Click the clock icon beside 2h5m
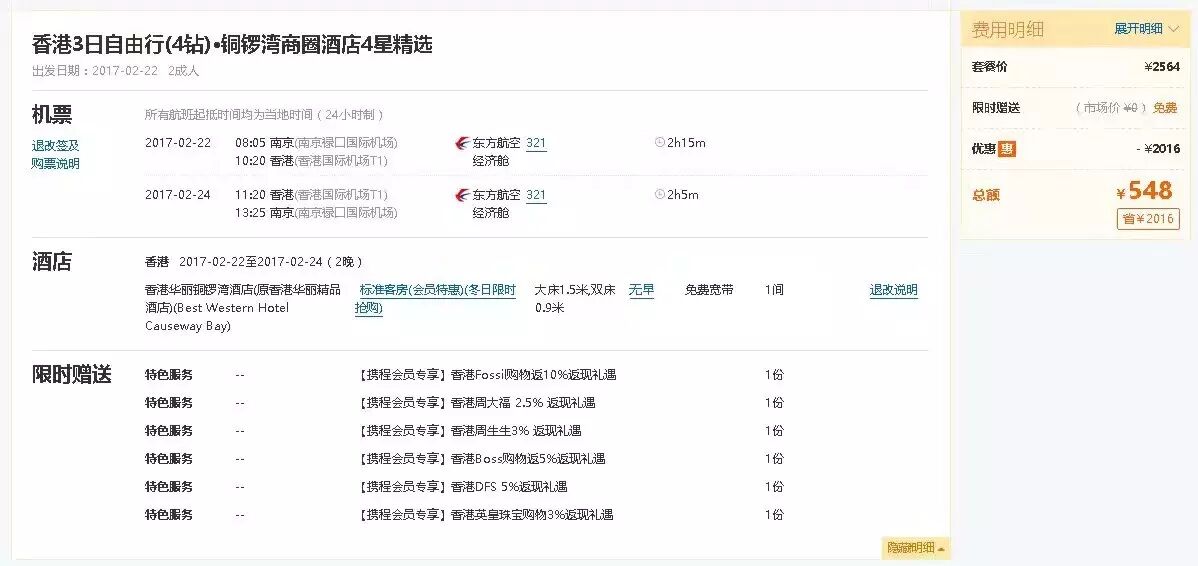This screenshot has height=566, width=1198. pyautogui.click(x=659, y=194)
